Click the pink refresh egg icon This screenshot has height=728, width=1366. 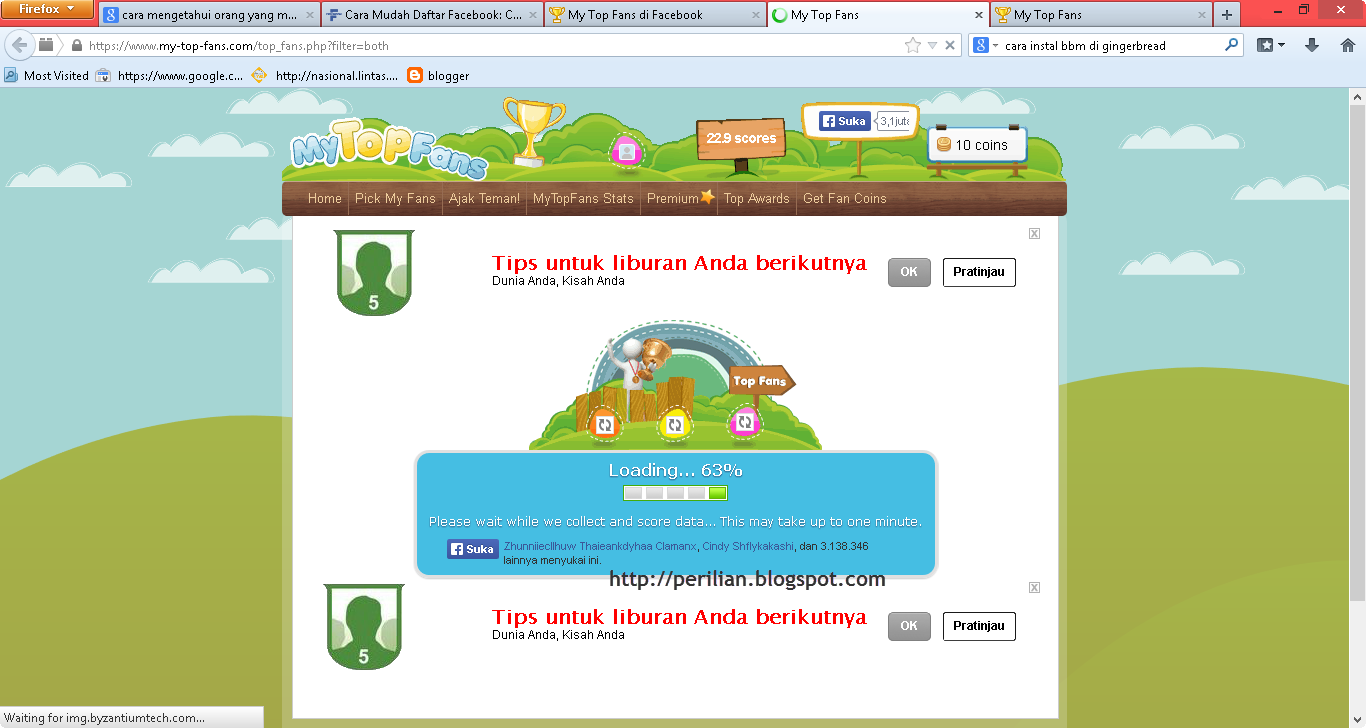[x=744, y=423]
